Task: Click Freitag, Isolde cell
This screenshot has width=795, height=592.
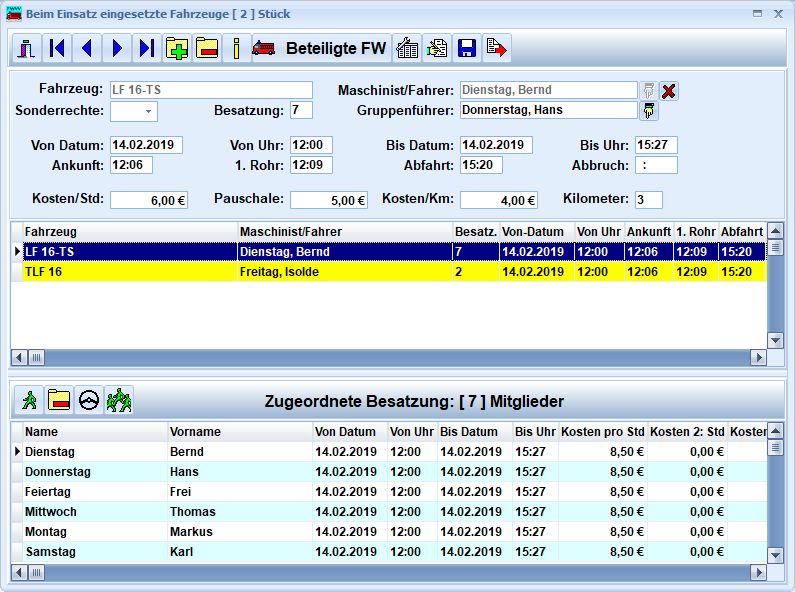Action: 344,272
